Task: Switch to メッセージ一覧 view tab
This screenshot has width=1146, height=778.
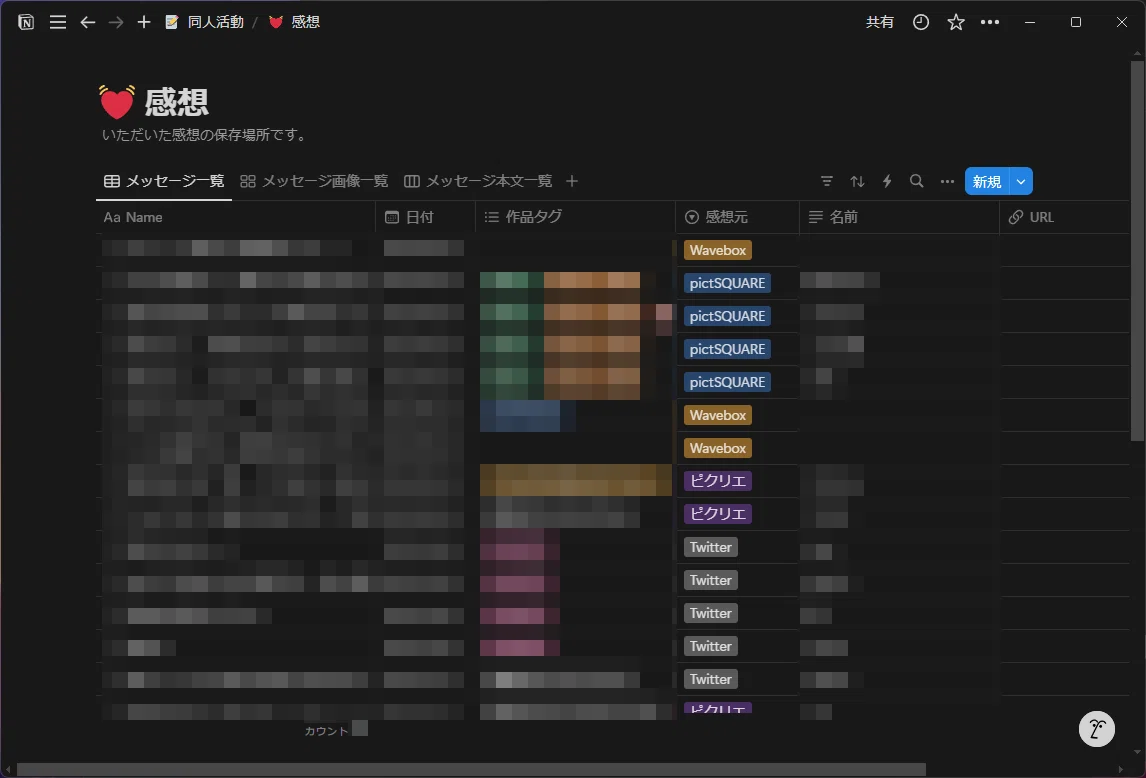Action: click(x=164, y=181)
